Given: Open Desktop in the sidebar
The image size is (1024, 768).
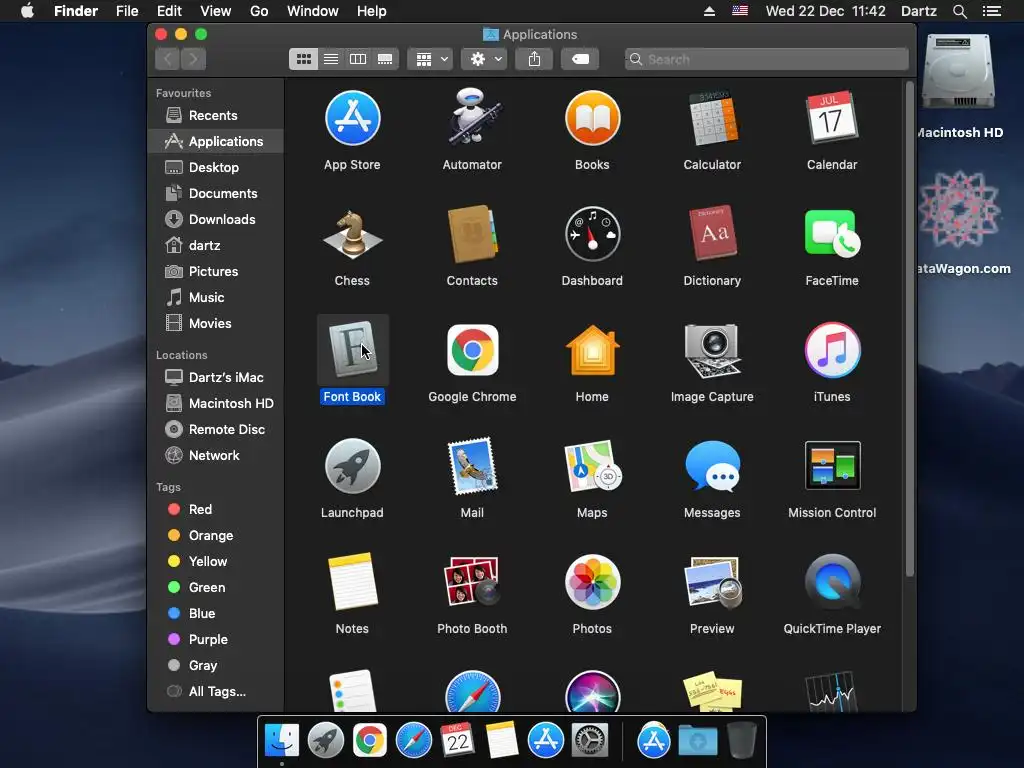Looking at the screenshot, I should [x=216, y=168].
